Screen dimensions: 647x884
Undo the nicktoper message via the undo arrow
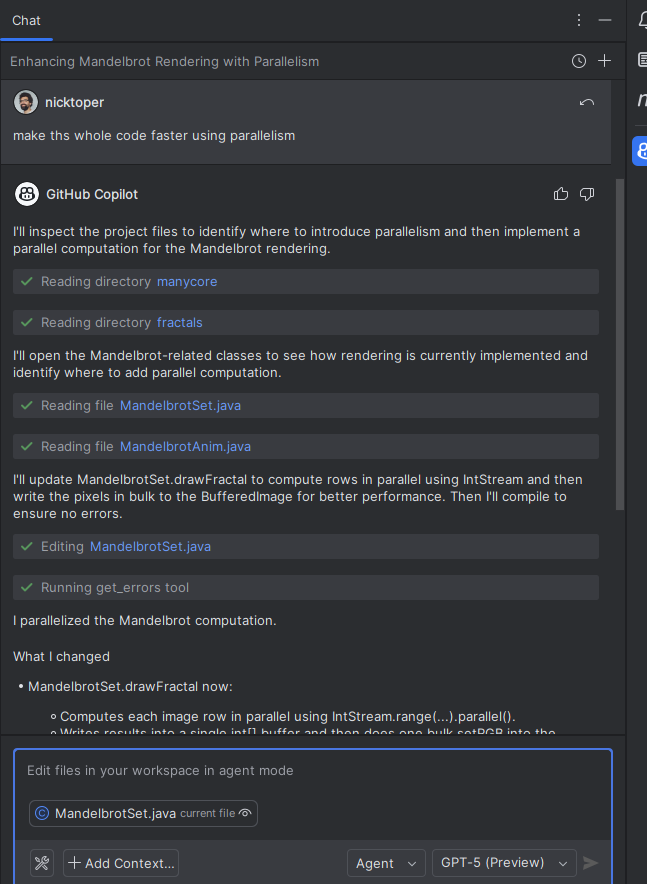(x=586, y=102)
